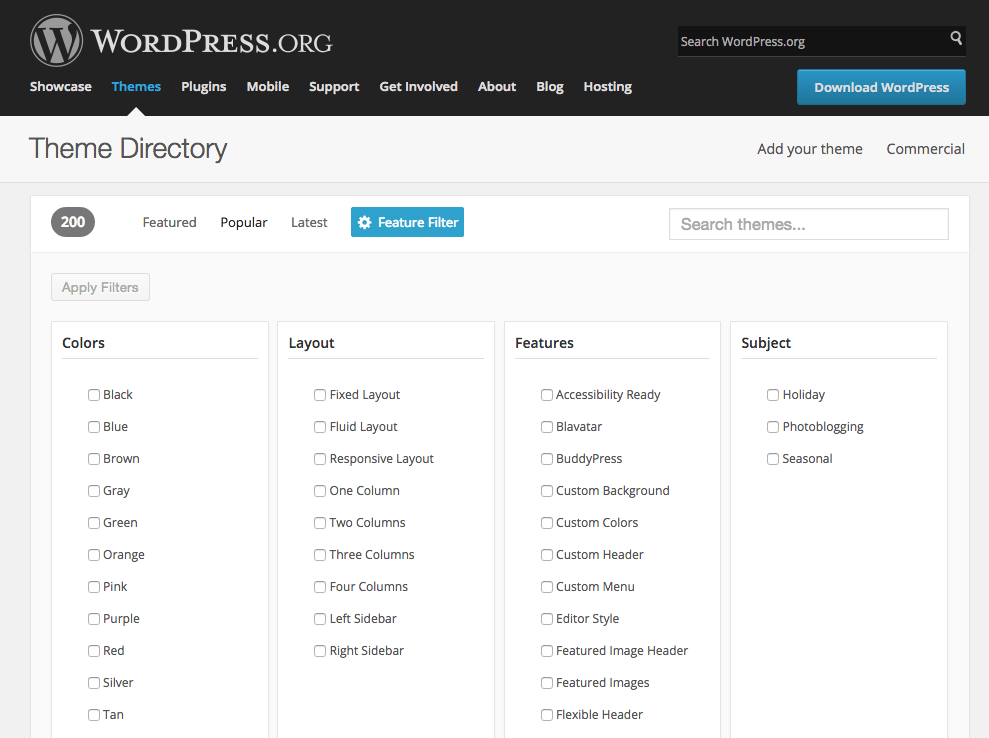Check the Holiday subject checkbox
Image resolution: width=989 pixels, height=738 pixels.
773,395
